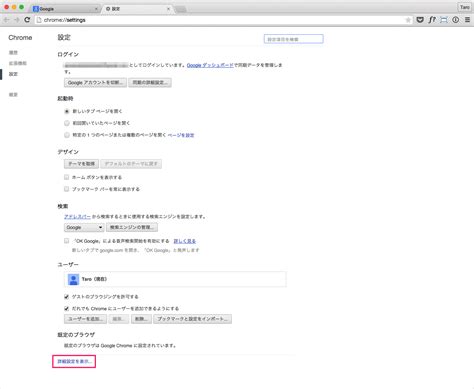
Task: Click the '削除...' delete user button
Action: click(141, 319)
